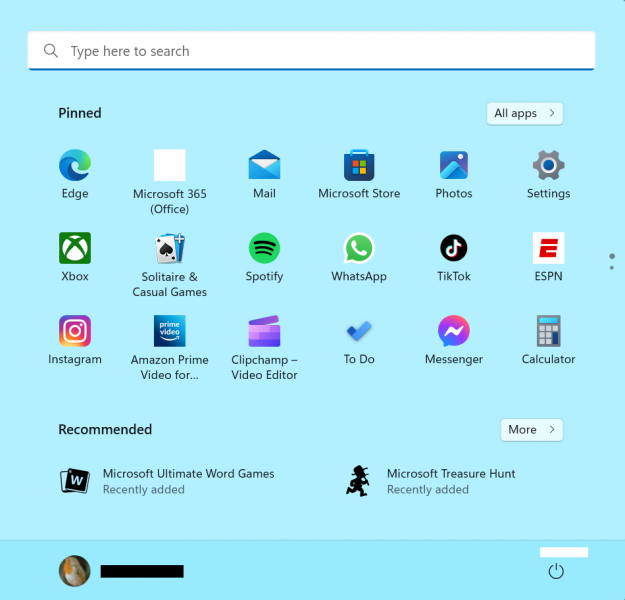
Task: Click the user profile picture
Action: (75, 571)
